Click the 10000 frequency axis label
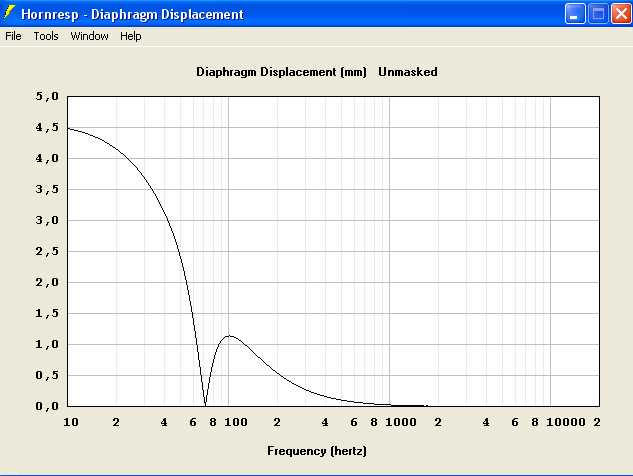The height and width of the screenshot is (476, 633). click(x=566, y=422)
